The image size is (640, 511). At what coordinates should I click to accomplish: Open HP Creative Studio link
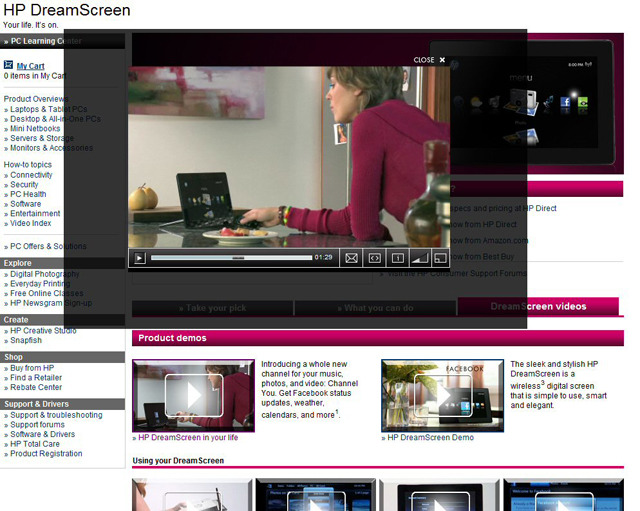click(43, 330)
